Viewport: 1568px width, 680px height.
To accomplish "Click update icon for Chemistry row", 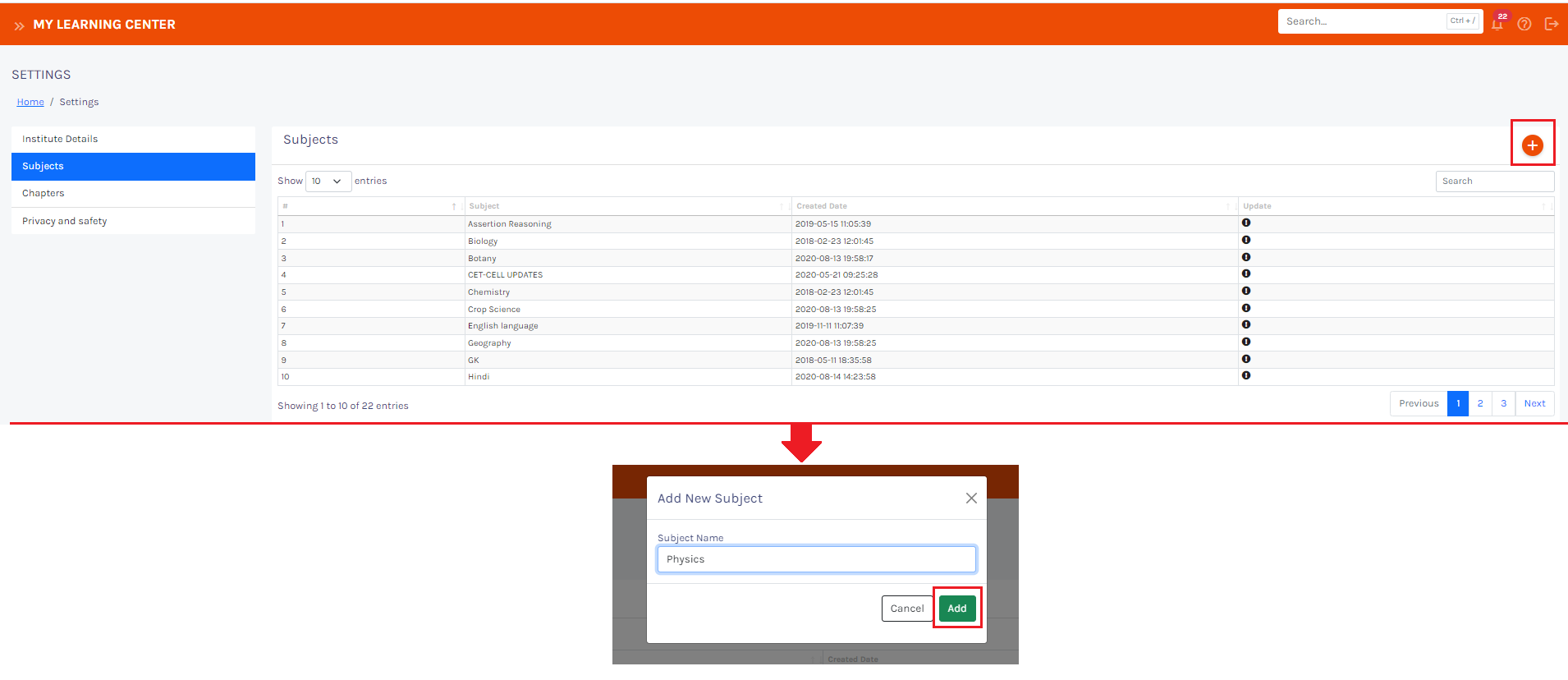I will click(1245, 292).
